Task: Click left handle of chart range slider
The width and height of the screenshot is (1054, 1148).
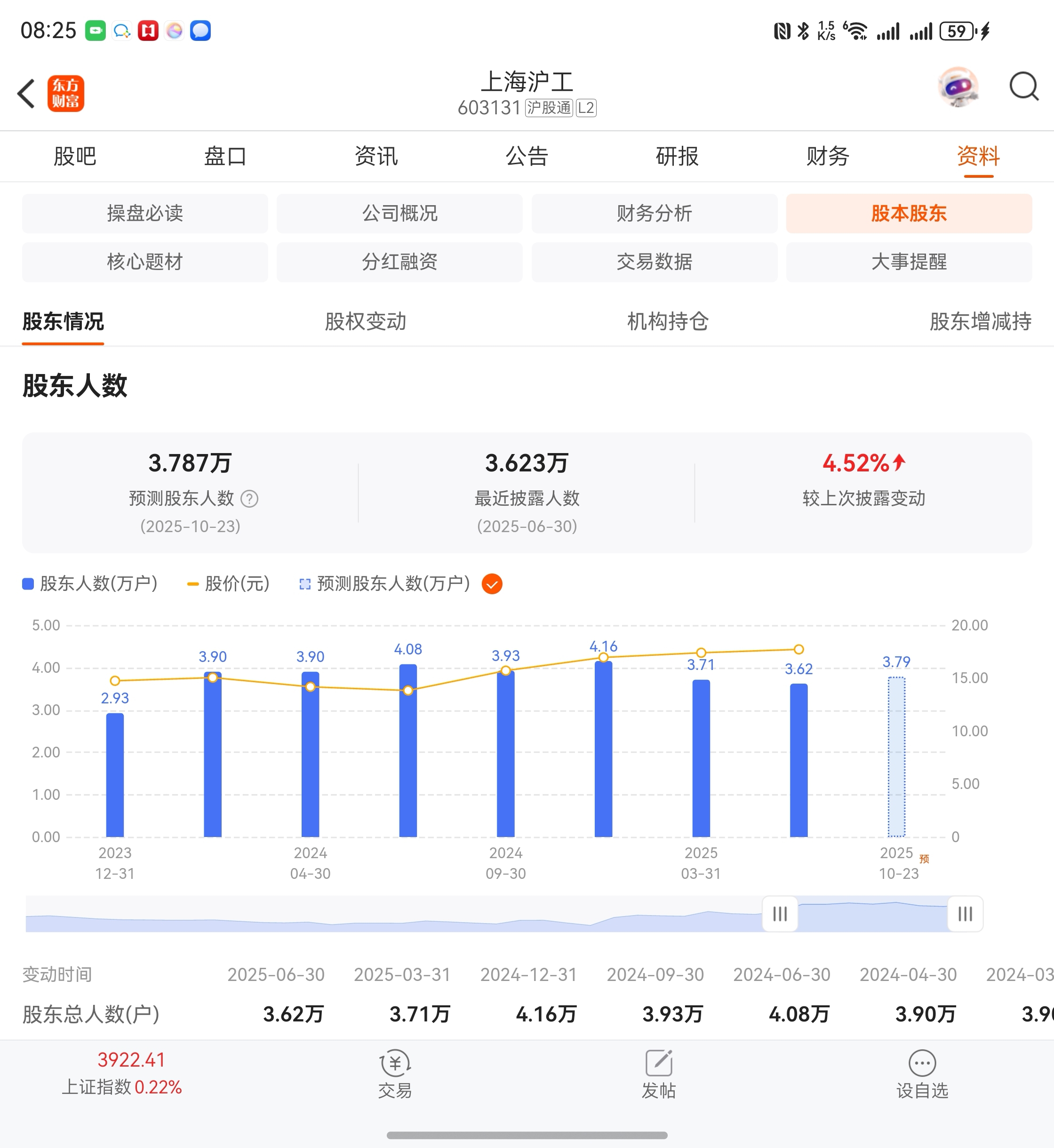Action: pyautogui.click(x=780, y=914)
